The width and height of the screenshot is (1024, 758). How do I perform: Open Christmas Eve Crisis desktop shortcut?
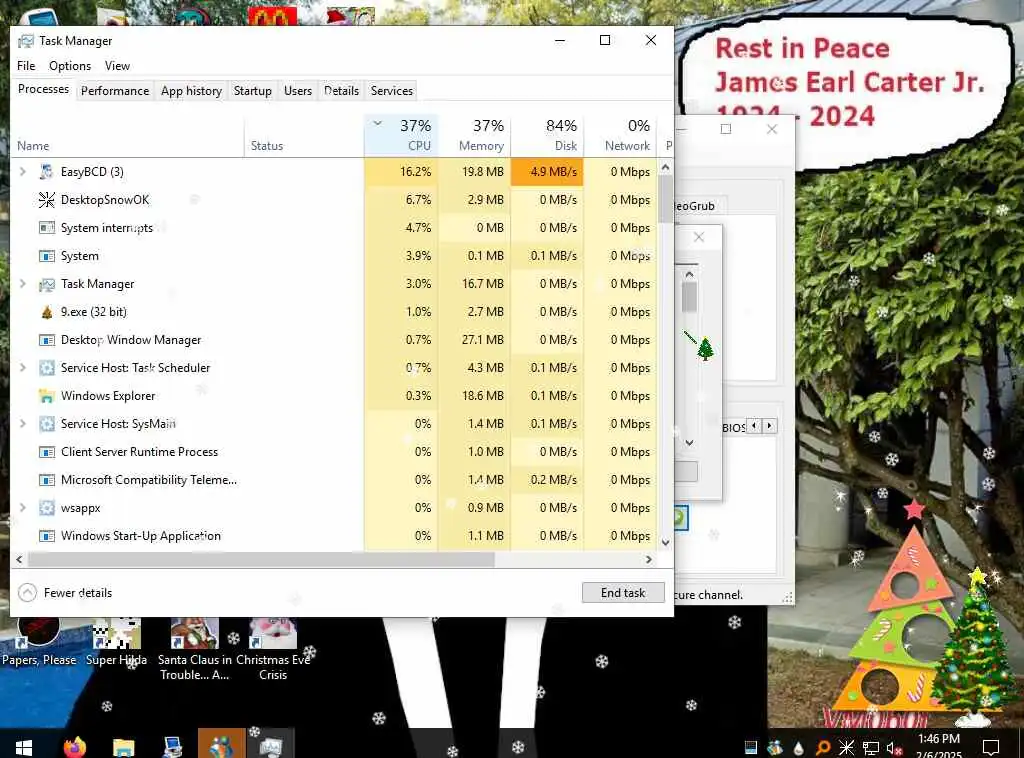[x=273, y=650]
